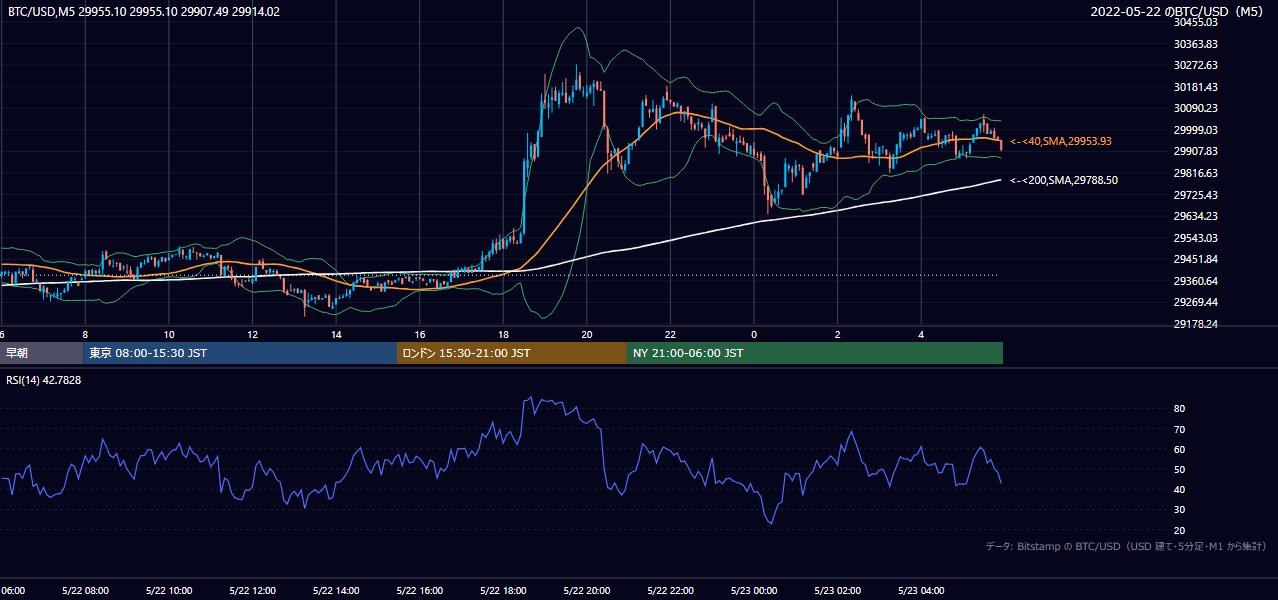Select the 30272.63 price axis label
1278x600 pixels.
pyautogui.click(x=1196, y=65)
